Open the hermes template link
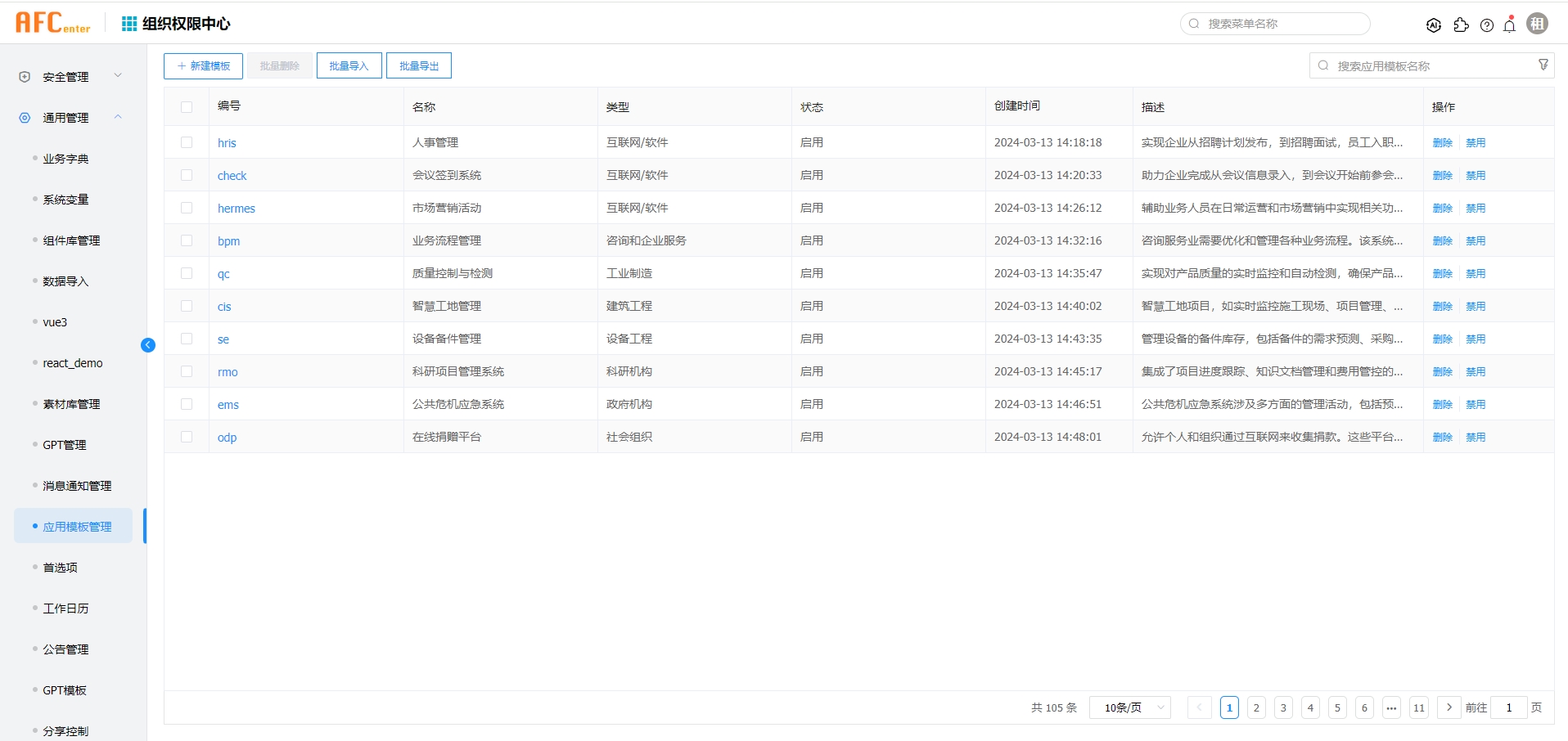Screen dimensions: 1568x741 point(237,209)
